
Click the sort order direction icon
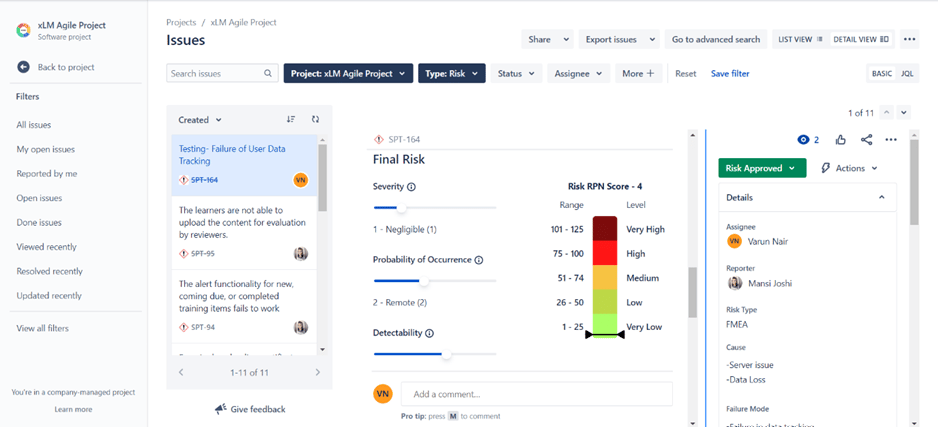291,120
